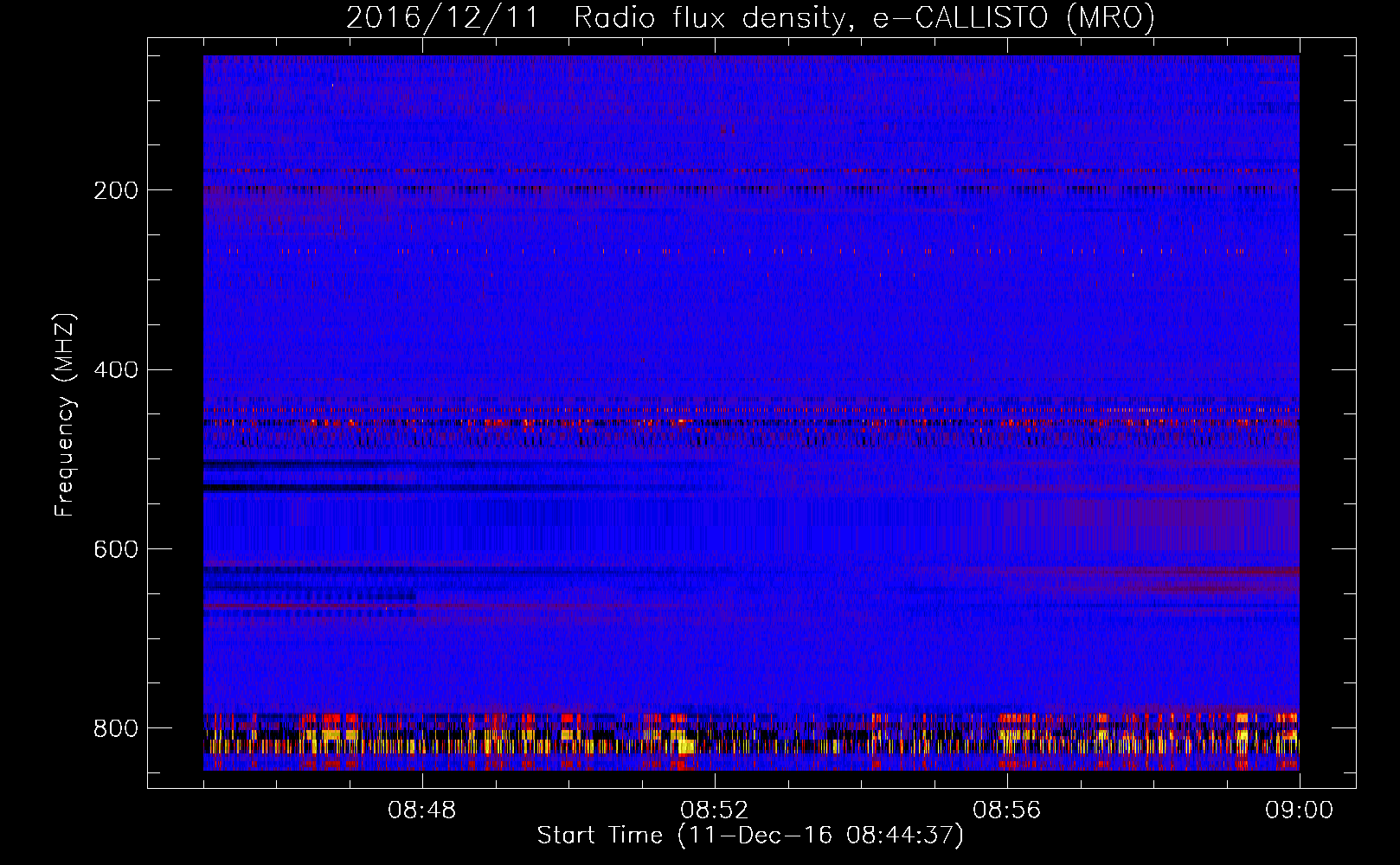1400x865 pixels.
Task: Click the '08:52' time tick label
Action: (714, 811)
